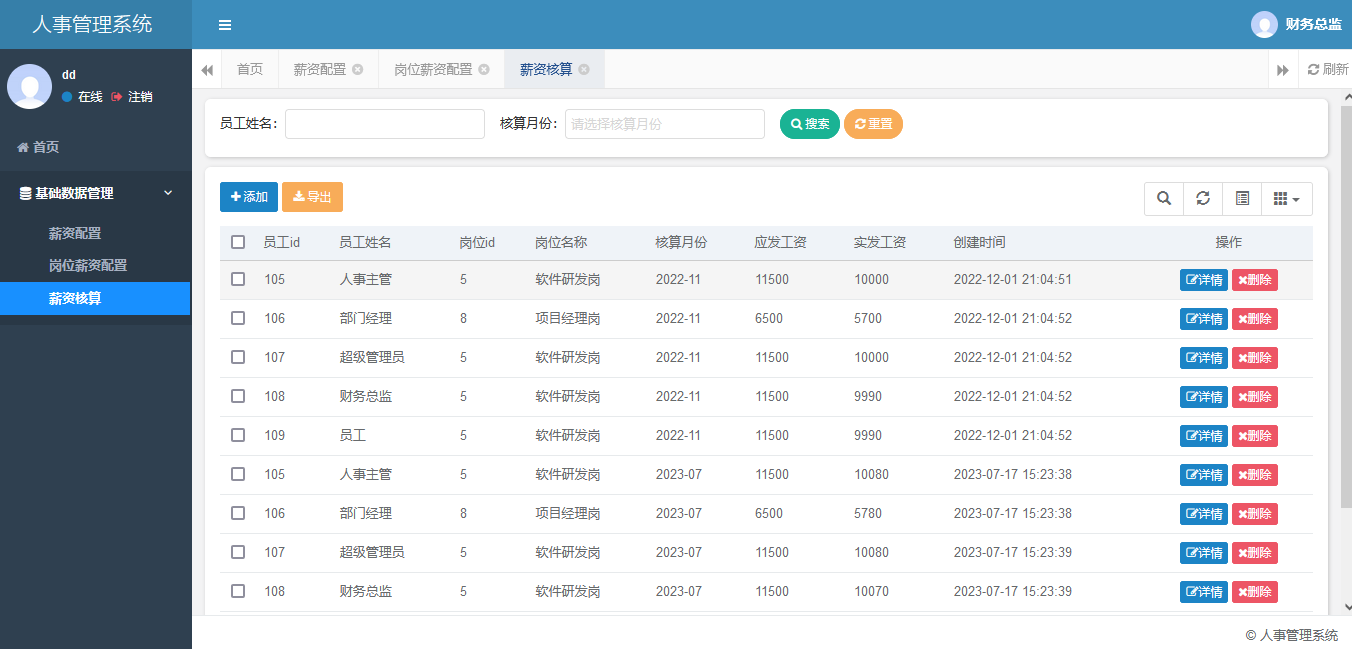
Task: Click the hamburger menu icon to collapse sidebar
Action: click(x=225, y=25)
